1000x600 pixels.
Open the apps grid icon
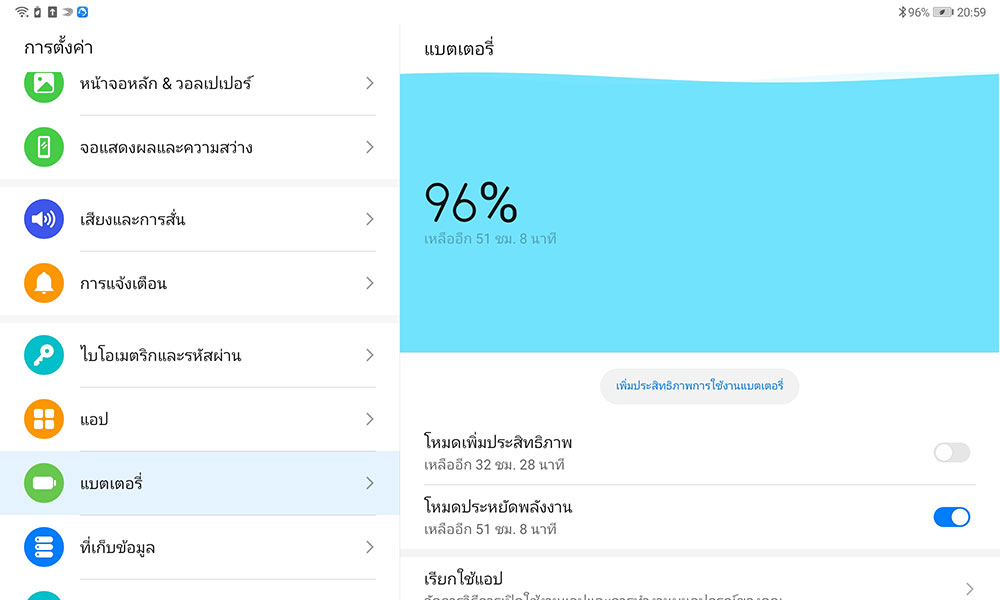44,419
